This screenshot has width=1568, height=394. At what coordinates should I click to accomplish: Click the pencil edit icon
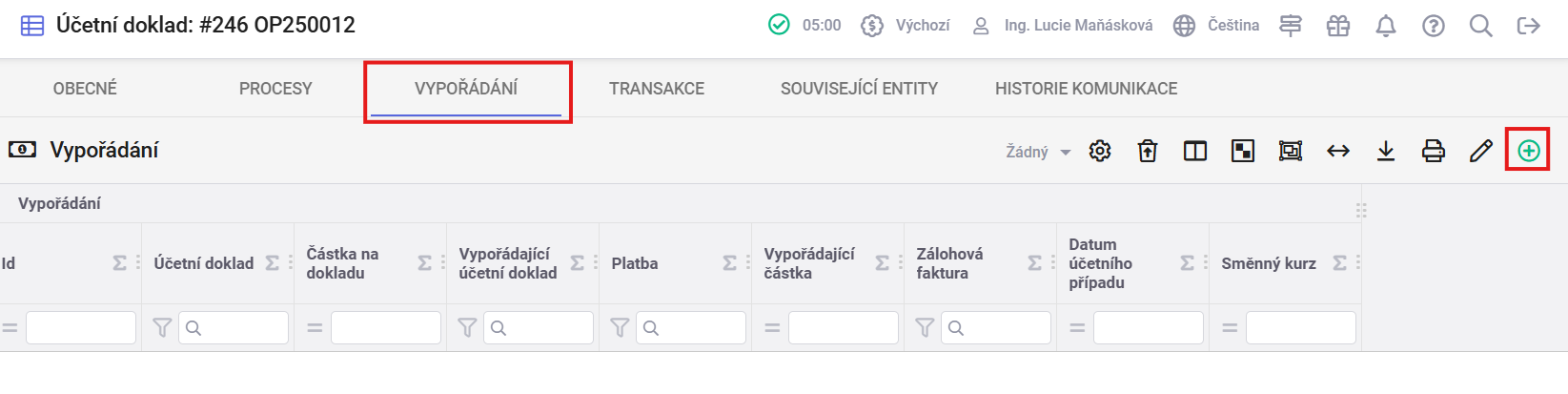(1480, 151)
